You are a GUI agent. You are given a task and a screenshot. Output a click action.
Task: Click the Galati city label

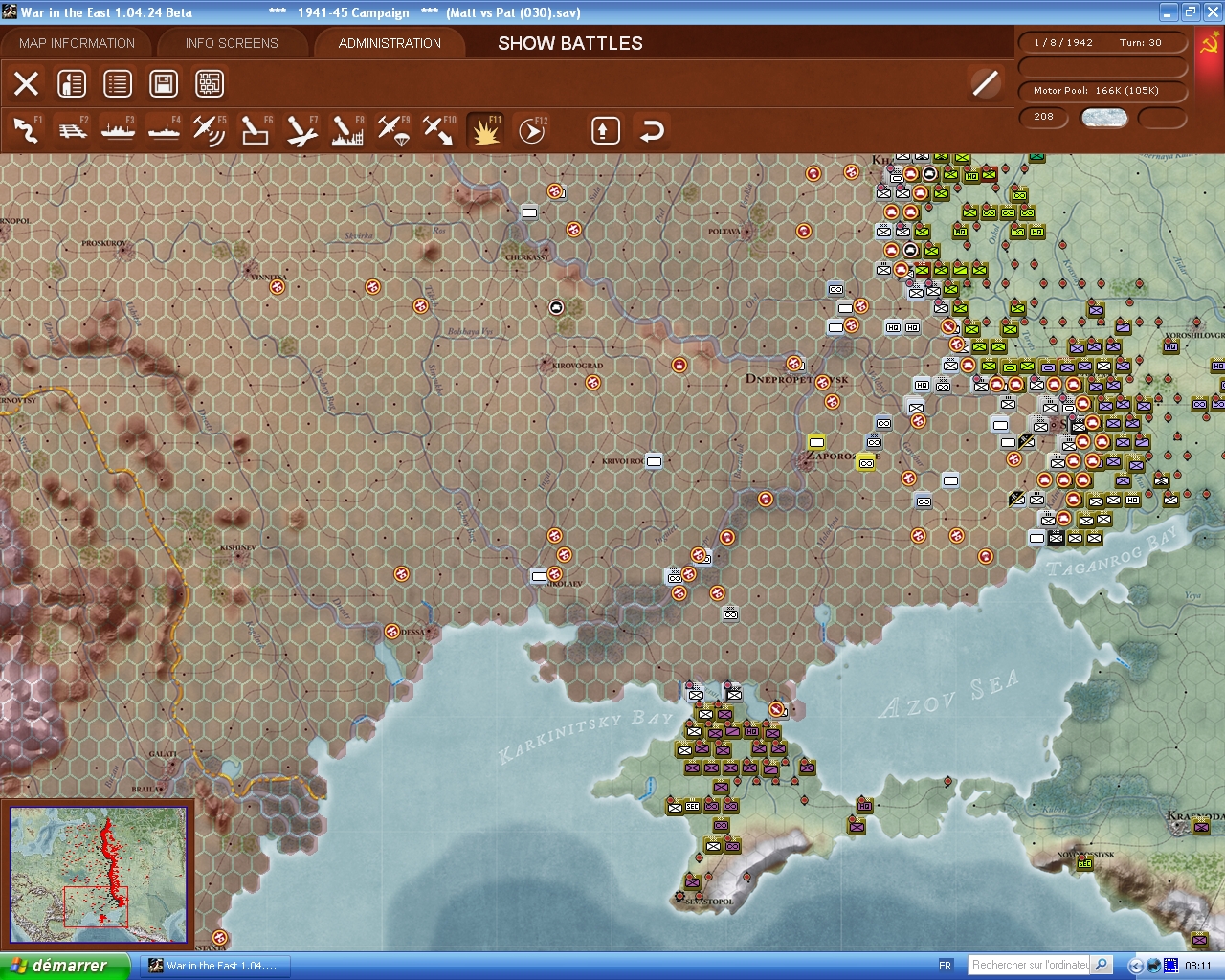point(164,754)
